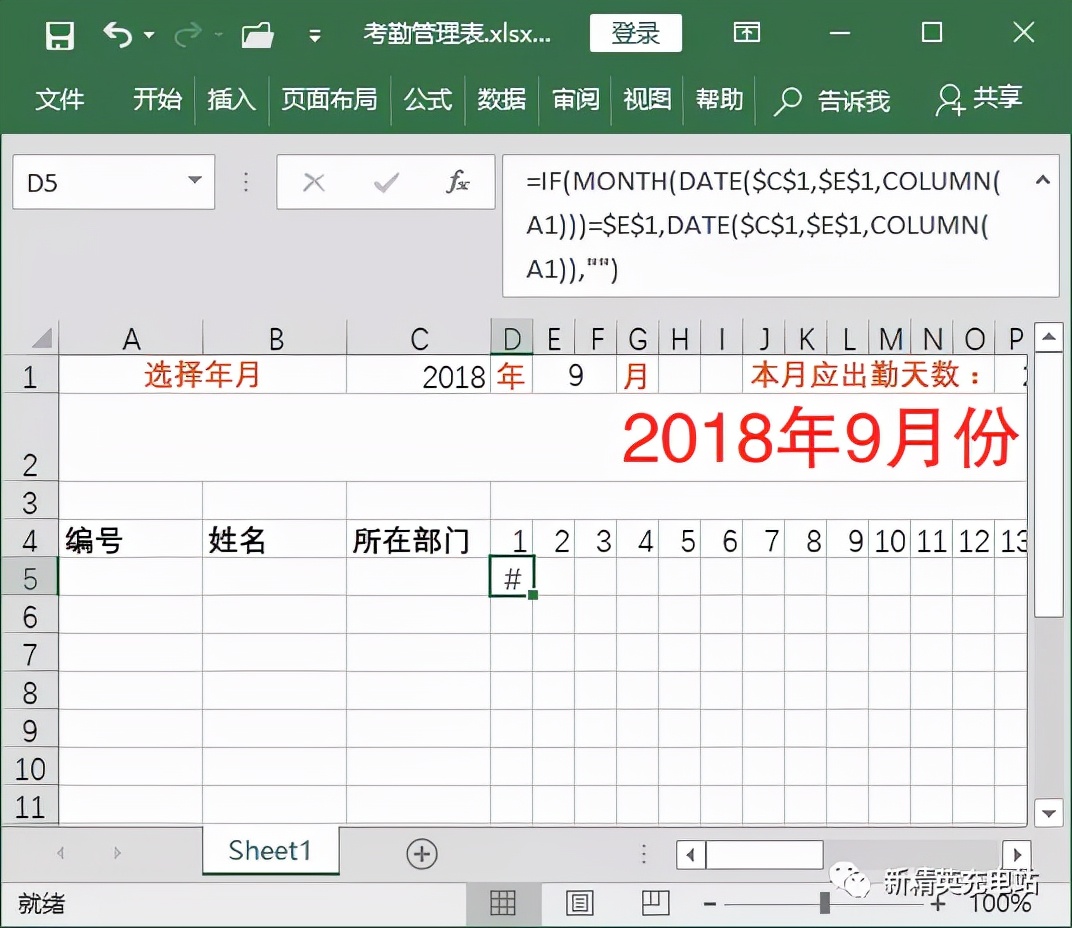Collapse the expanded formula bar chevron
The height and width of the screenshot is (928, 1072).
point(1043,180)
